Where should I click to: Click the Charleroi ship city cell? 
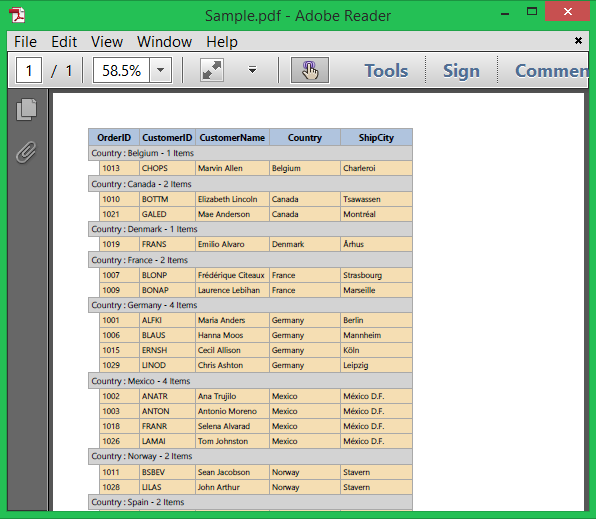pos(376,168)
